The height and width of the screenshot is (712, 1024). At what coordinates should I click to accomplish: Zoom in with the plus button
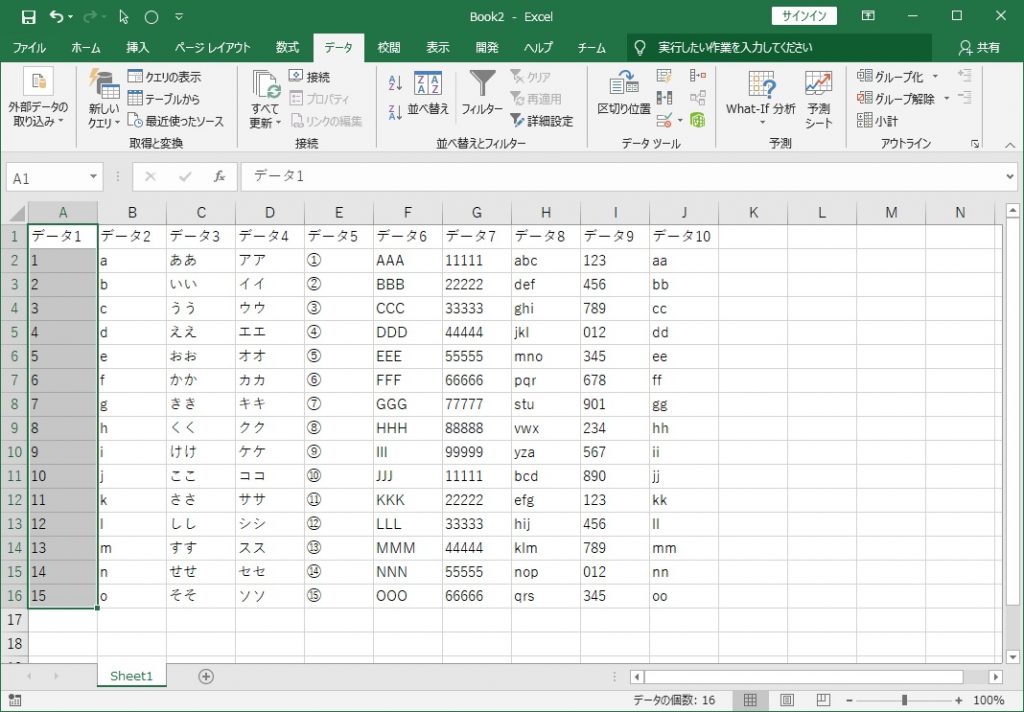pyautogui.click(x=959, y=700)
